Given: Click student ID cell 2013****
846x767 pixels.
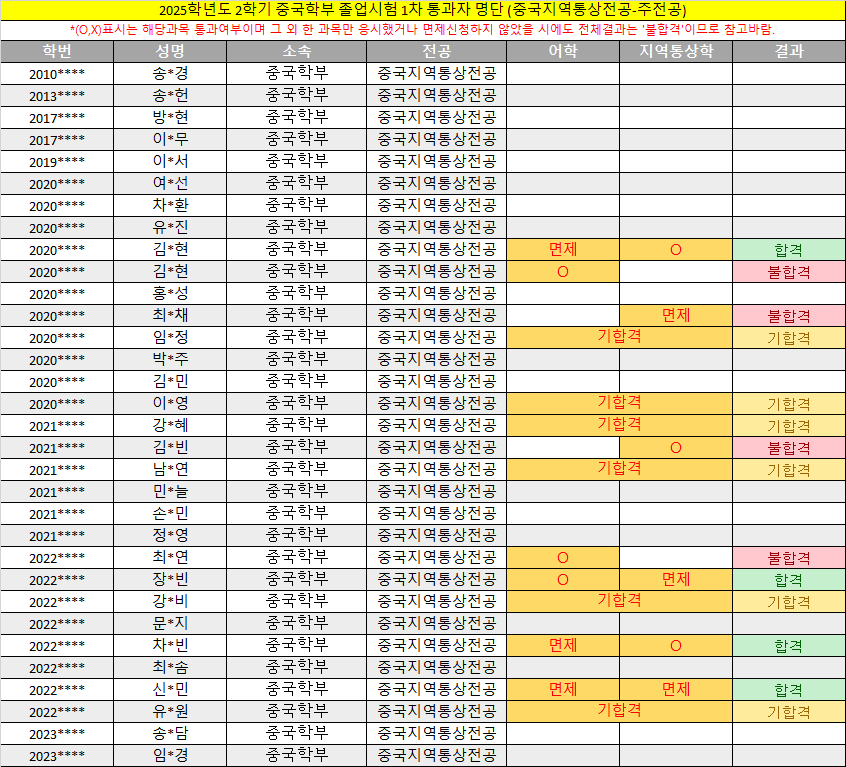Looking at the screenshot, I should (x=57, y=96).
